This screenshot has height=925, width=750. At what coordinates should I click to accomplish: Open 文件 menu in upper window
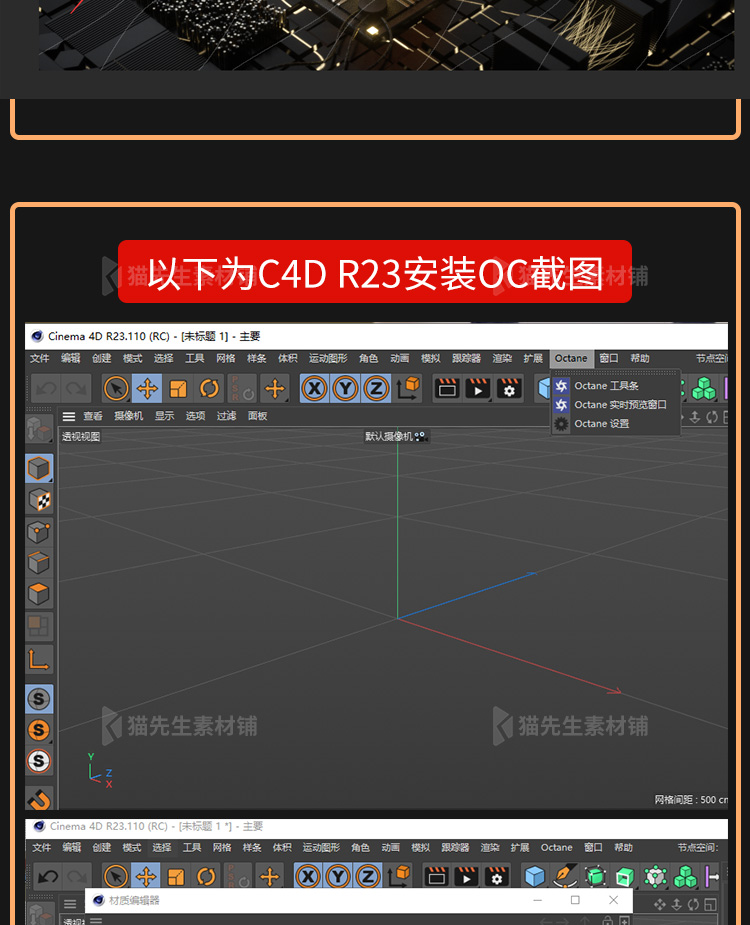pos(40,358)
